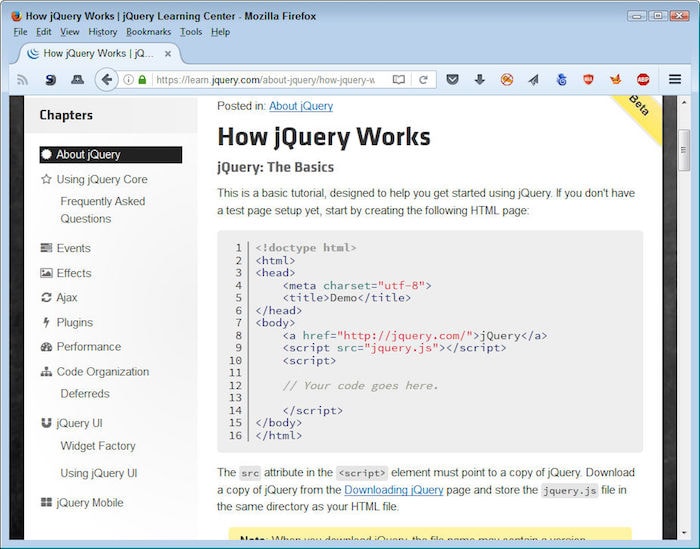Click the magnet icon beside jQuery UI
The width and height of the screenshot is (700, 549).
pyautogui.click(x=46, y=423)
